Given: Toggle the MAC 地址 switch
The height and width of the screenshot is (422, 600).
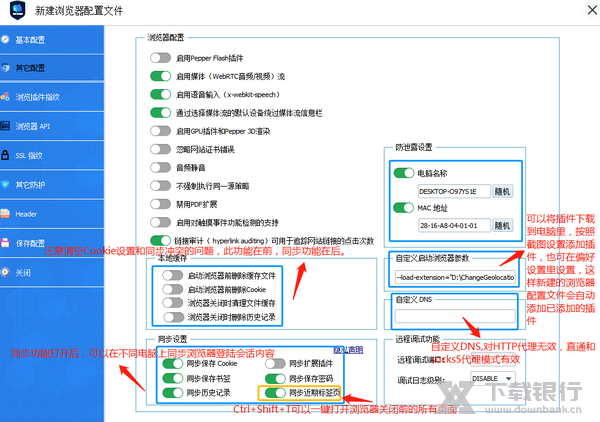Looking at the screenshot, I should (404, 208).
